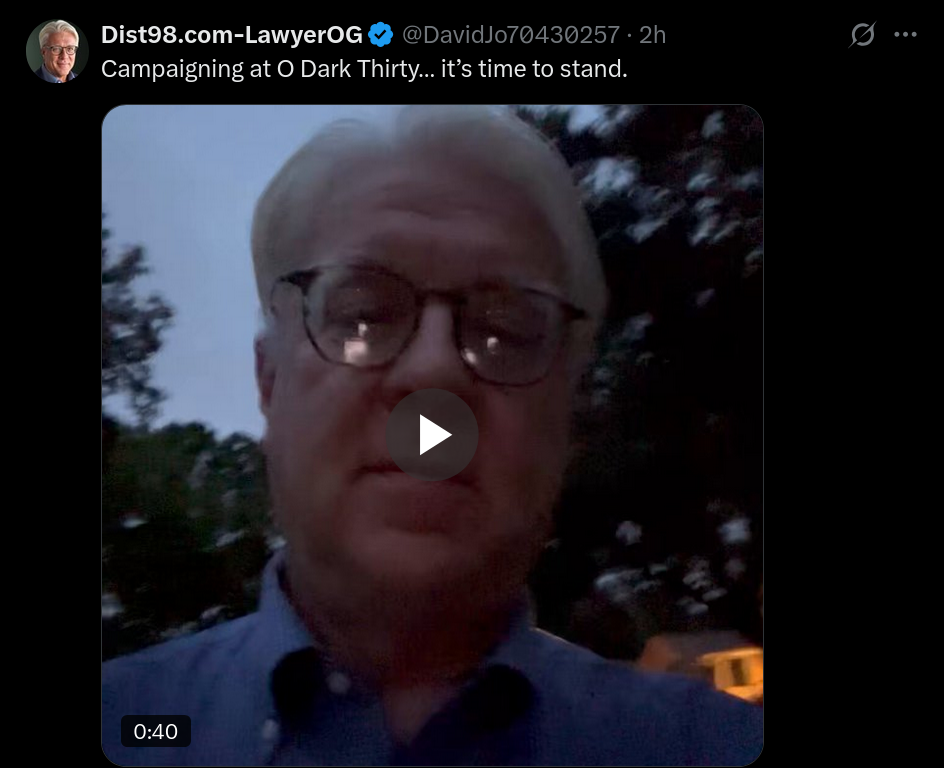This screenshot has height=768, width=944.
Task: Open the post via 2h timestamp
Action: (653, 35)
